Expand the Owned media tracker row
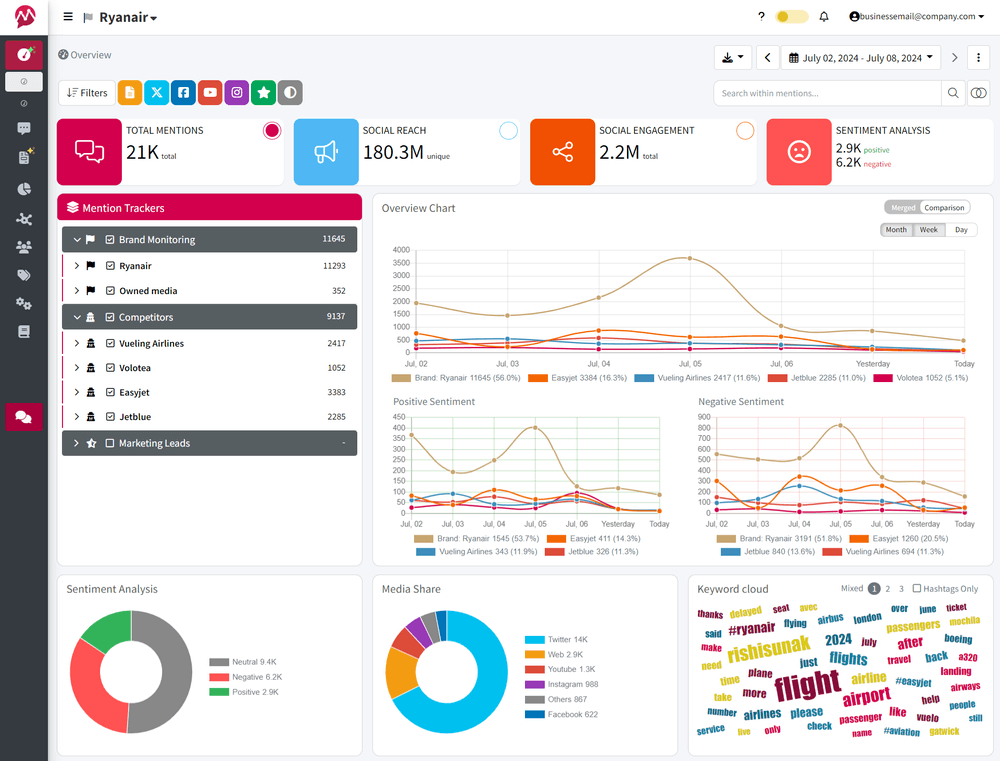 (x=77, y=291)
